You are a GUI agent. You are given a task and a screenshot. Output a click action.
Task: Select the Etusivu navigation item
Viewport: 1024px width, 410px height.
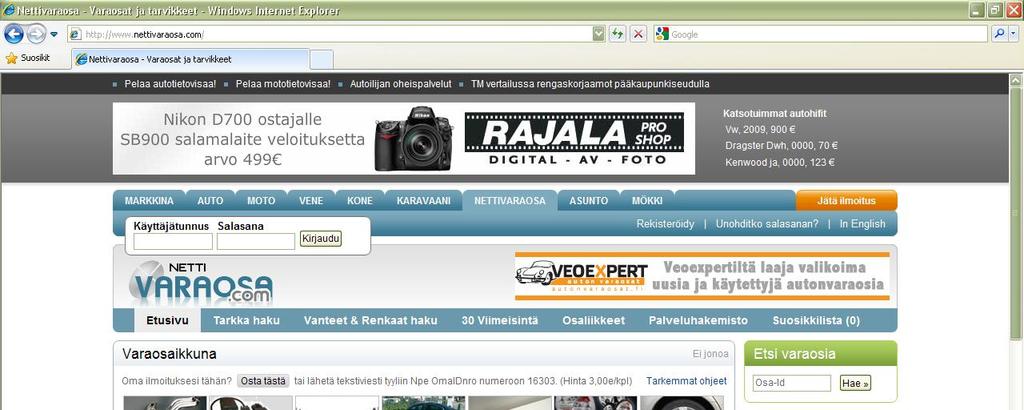167,321
